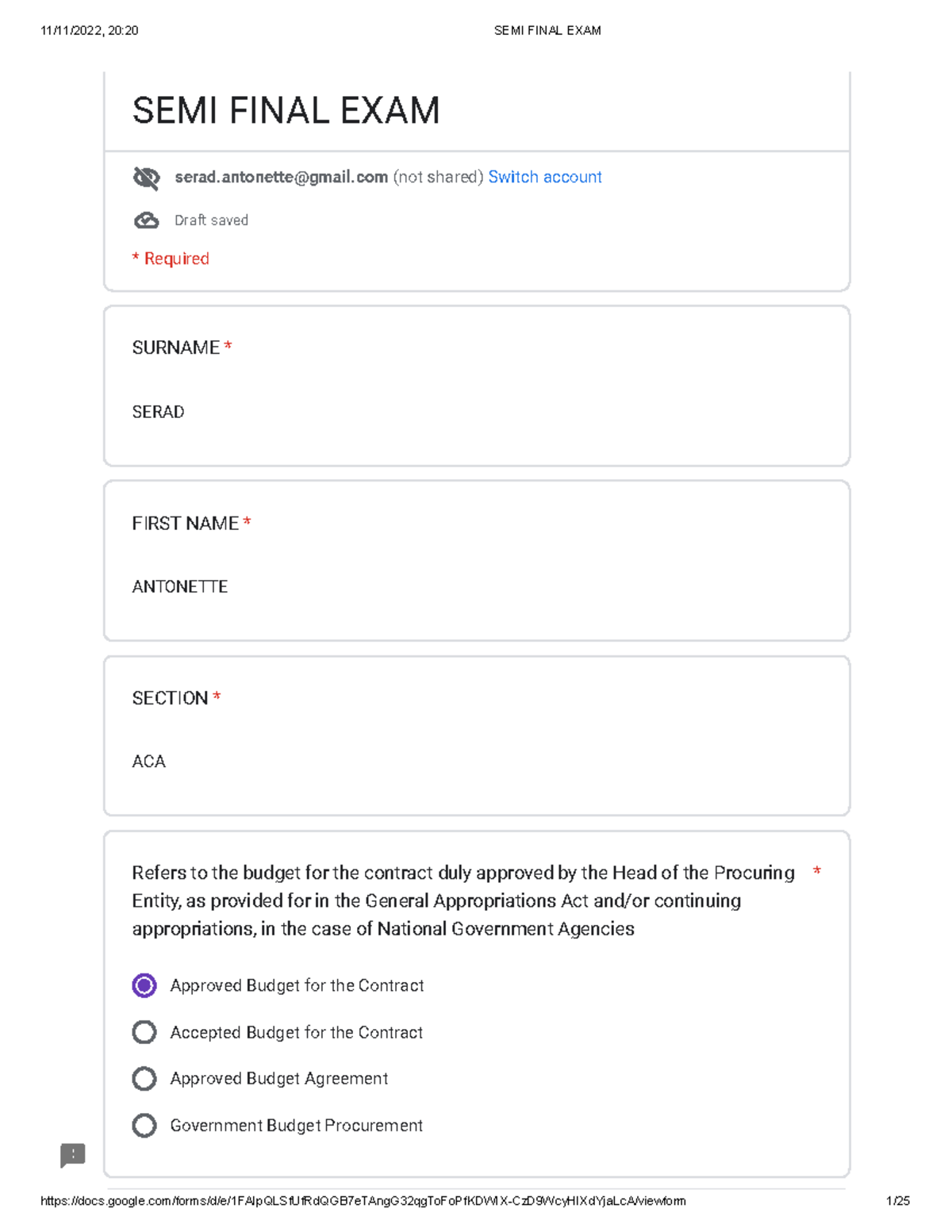Image resolution: width=952 pixels, height=1232 pixels.
Task: Click the Draft saved status text
Action: [x=211, y=221]
